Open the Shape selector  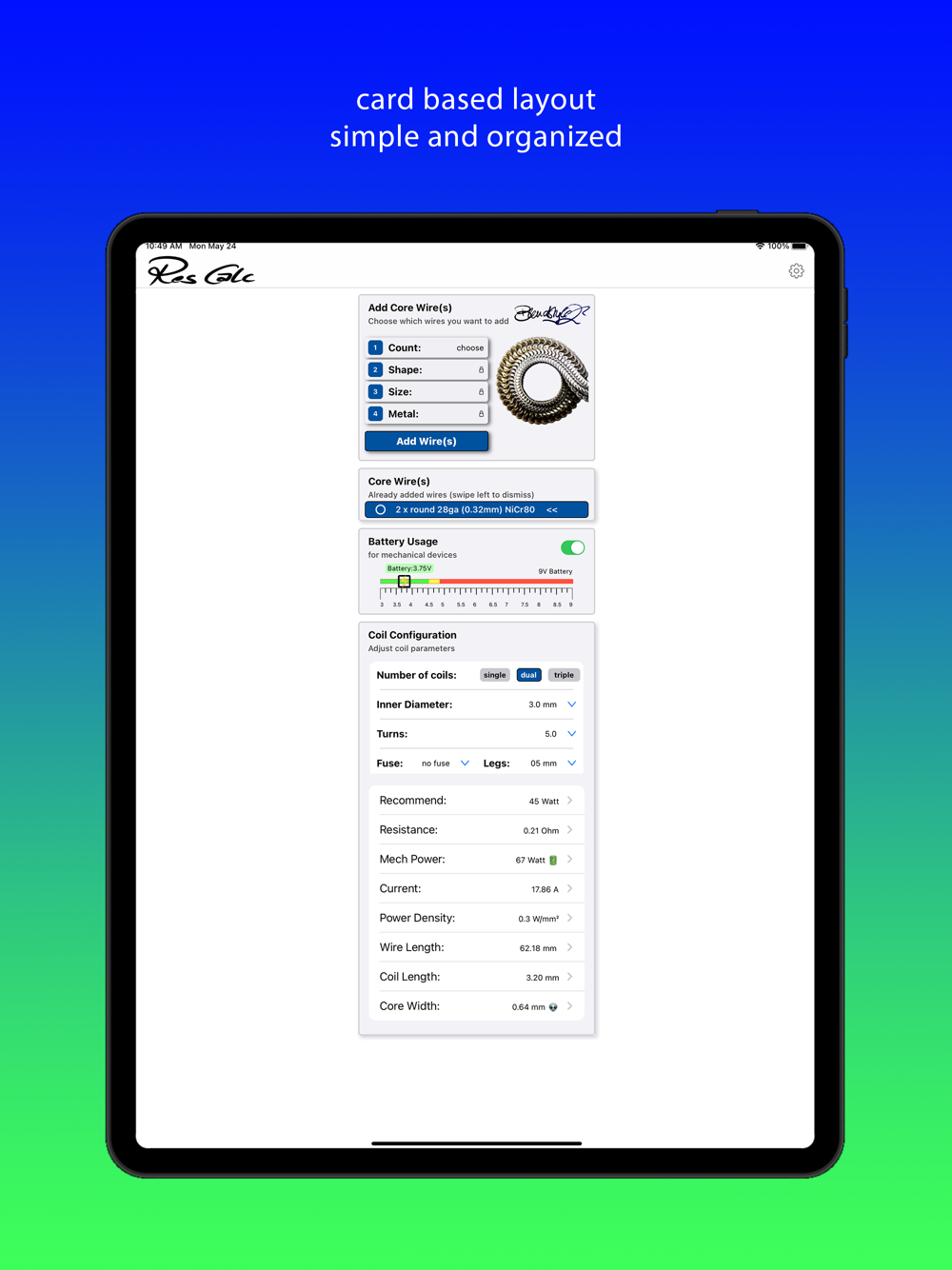[x=426, y=369]
